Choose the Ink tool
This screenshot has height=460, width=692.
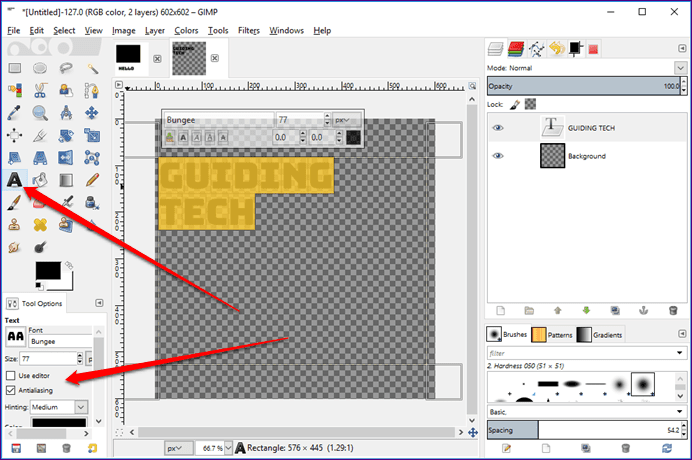click(x=92, y=203)
